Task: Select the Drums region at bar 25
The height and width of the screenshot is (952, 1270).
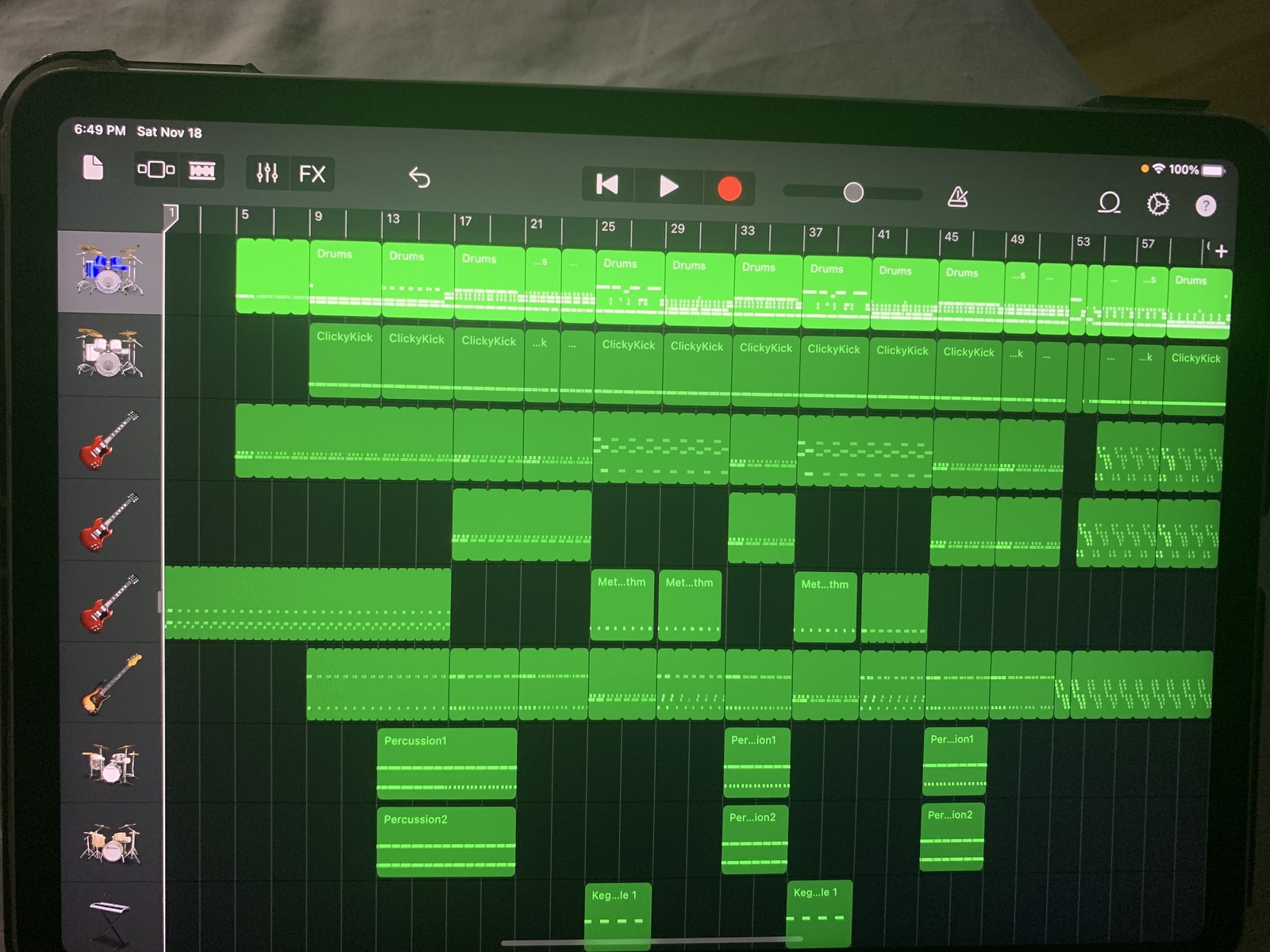Action: tap(629, 287)
